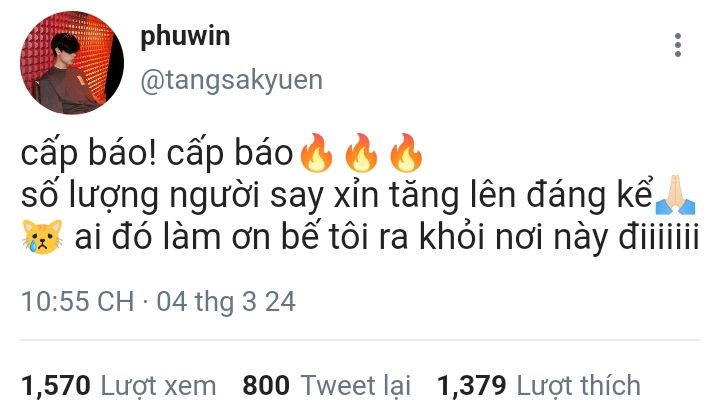Click the 800 retweet count number
This screenshot has width=720, height=418.
(266, 385)
